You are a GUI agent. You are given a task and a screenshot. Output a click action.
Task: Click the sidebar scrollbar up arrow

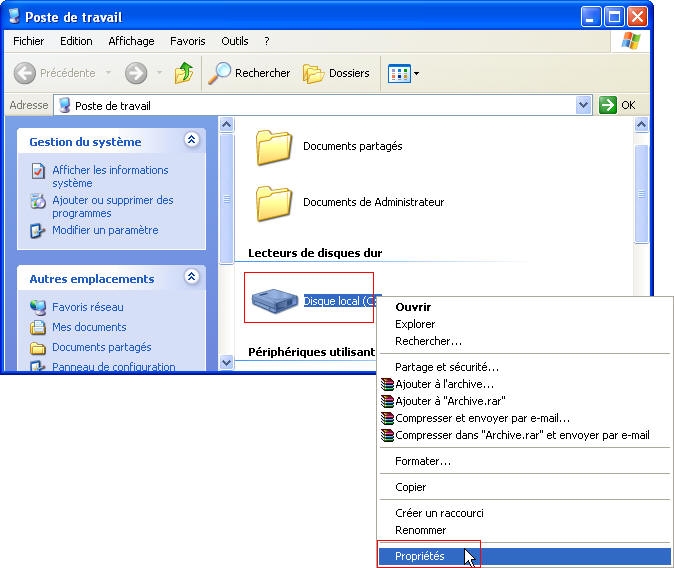[227, 125]
